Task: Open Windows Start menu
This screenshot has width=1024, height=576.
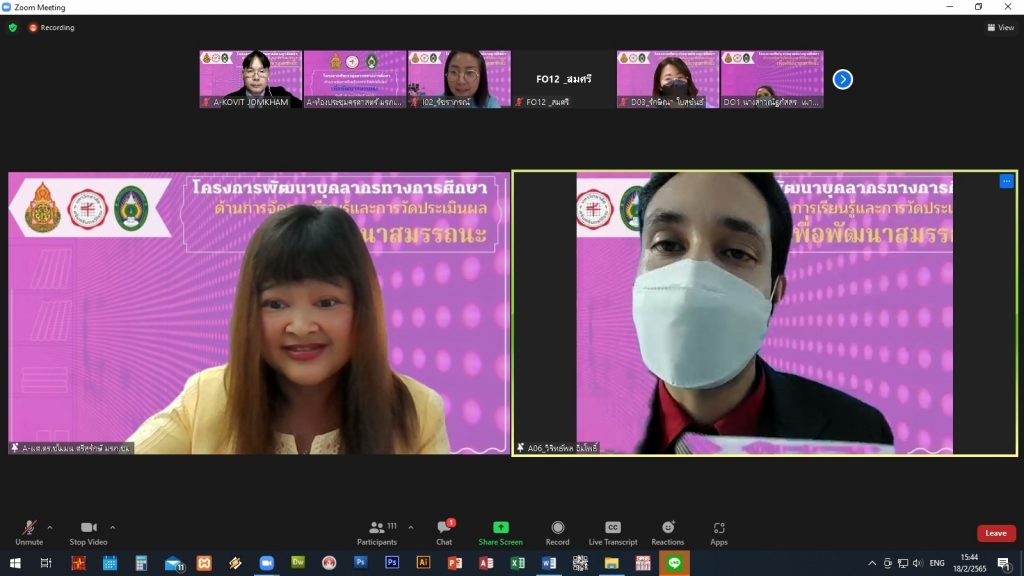Action: [15, 563]
